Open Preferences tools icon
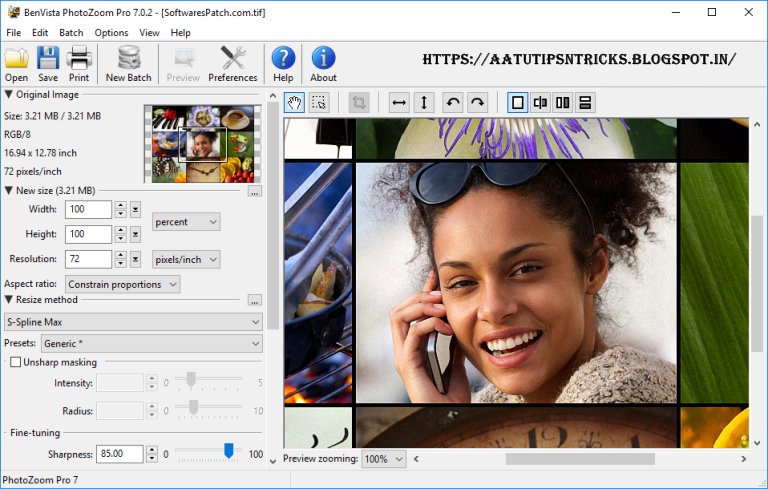768x489 pixels. click(x=233, y=64)
